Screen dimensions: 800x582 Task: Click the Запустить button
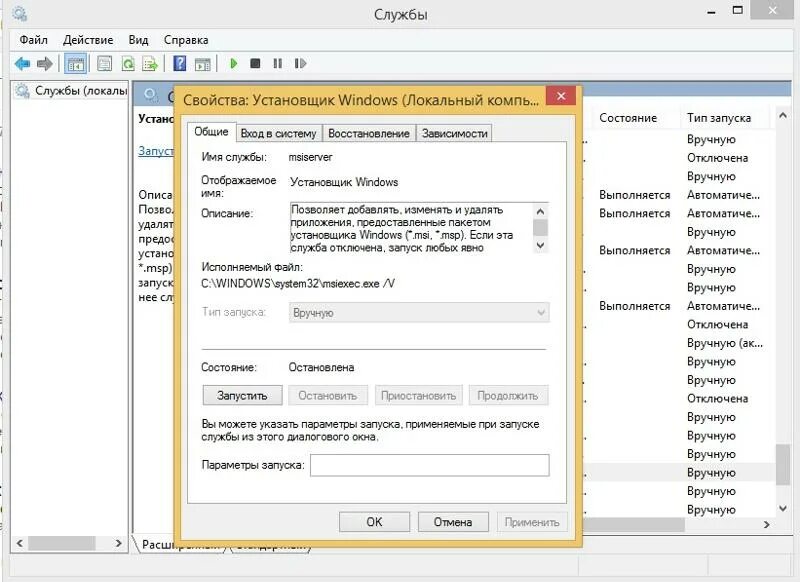pos(242,395)
